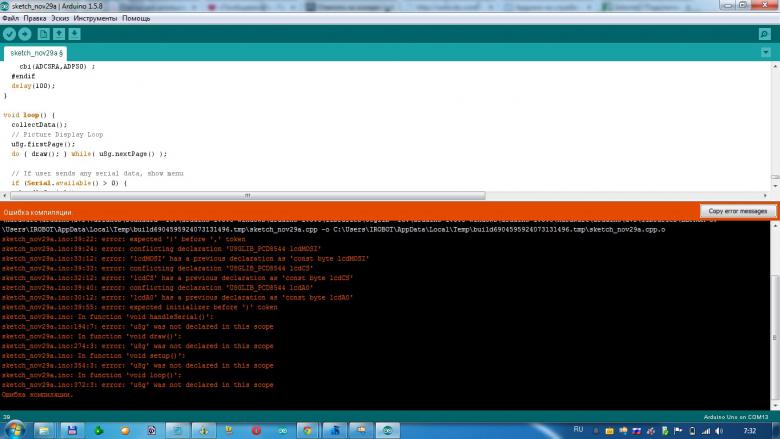Open a sketch with the Open icon
This screenshot has height=439, width=780.
click(58, 34)
